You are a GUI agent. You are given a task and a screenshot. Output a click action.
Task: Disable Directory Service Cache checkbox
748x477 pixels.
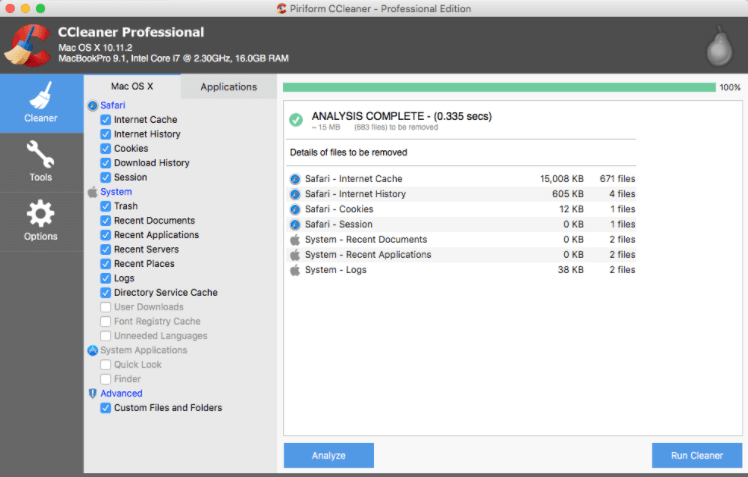(x=105, y=293)
